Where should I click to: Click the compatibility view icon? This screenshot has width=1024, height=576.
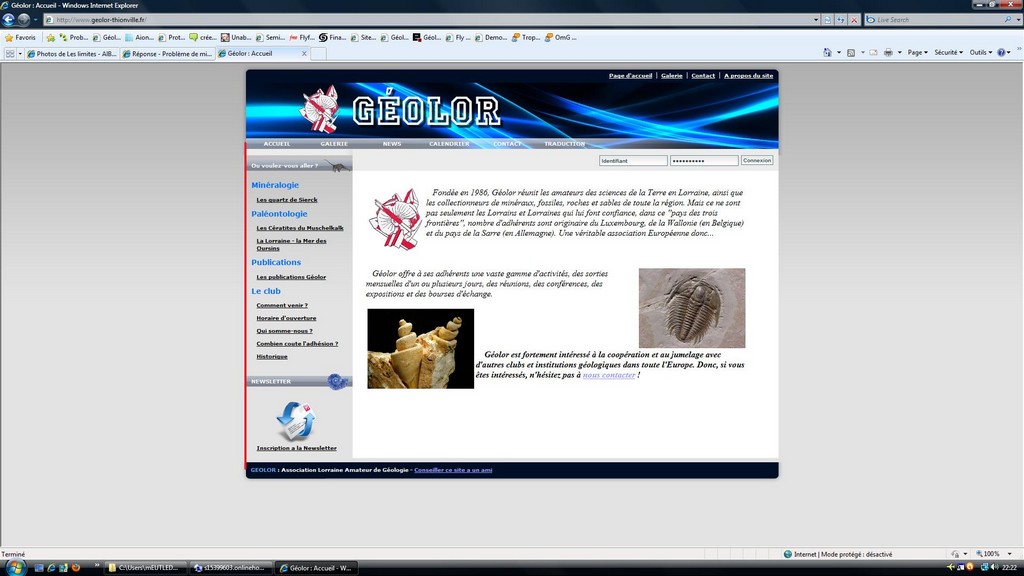coord(827,20)
